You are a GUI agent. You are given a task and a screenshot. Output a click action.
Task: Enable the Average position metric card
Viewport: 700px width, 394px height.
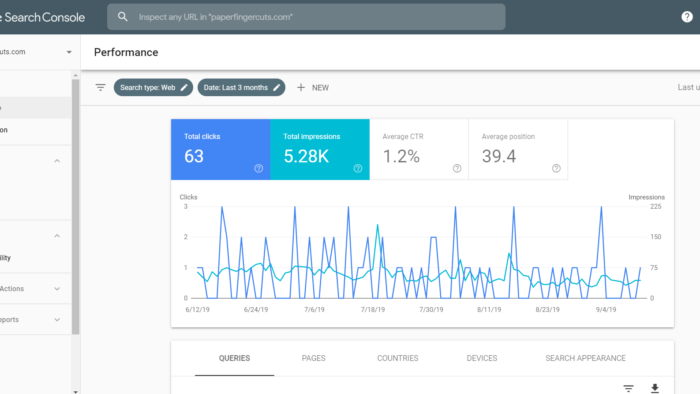(518, 149)
